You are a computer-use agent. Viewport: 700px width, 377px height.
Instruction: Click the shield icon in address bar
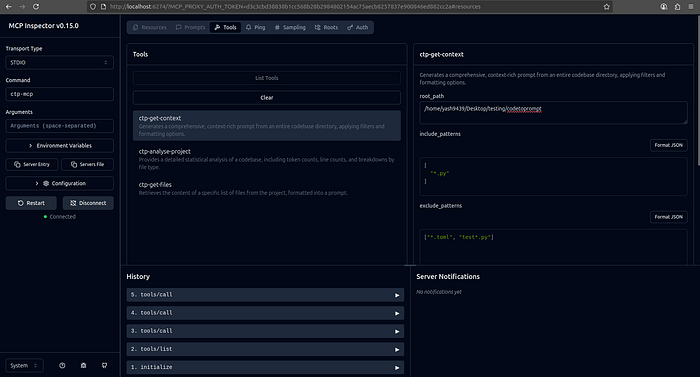pyautogui.click(x=93, y=7)
